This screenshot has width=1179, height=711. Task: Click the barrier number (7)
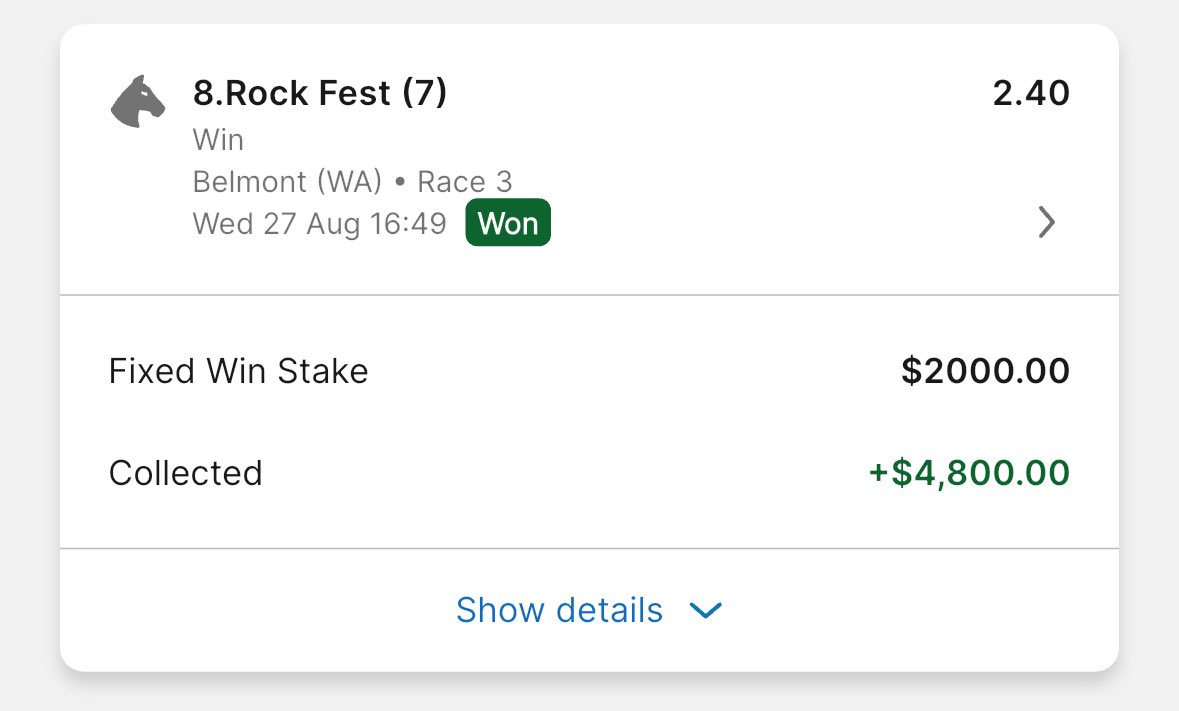tap(424, 93)
